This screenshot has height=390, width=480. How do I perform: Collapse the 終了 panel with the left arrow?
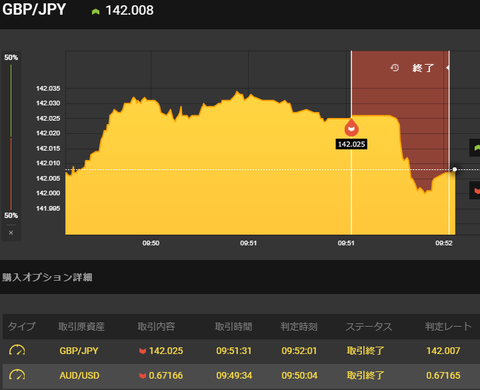tap(448, 68)
